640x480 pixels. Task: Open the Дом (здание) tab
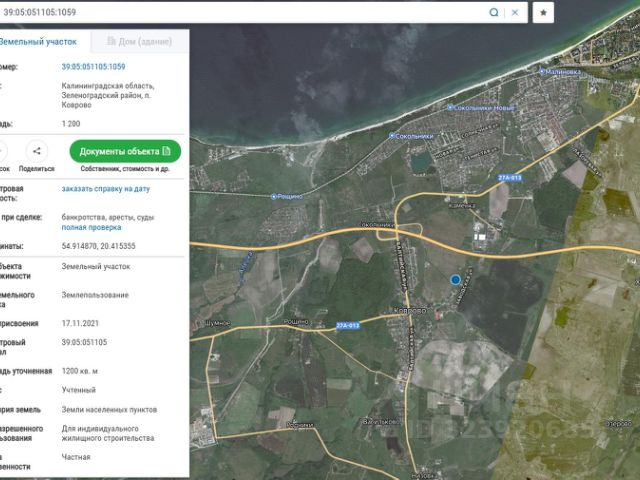(140, 42)
